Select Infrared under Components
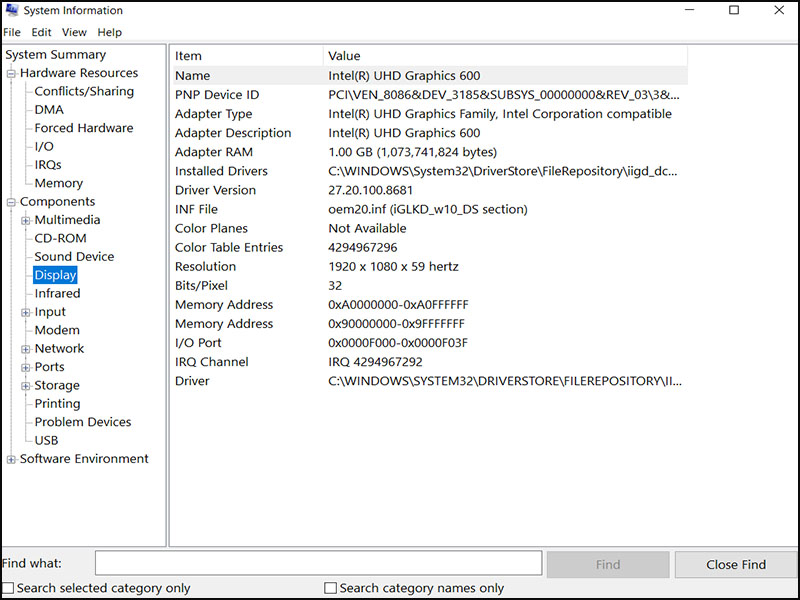The width and height of the screenshot is (800, 600). (x=57, y=293)
